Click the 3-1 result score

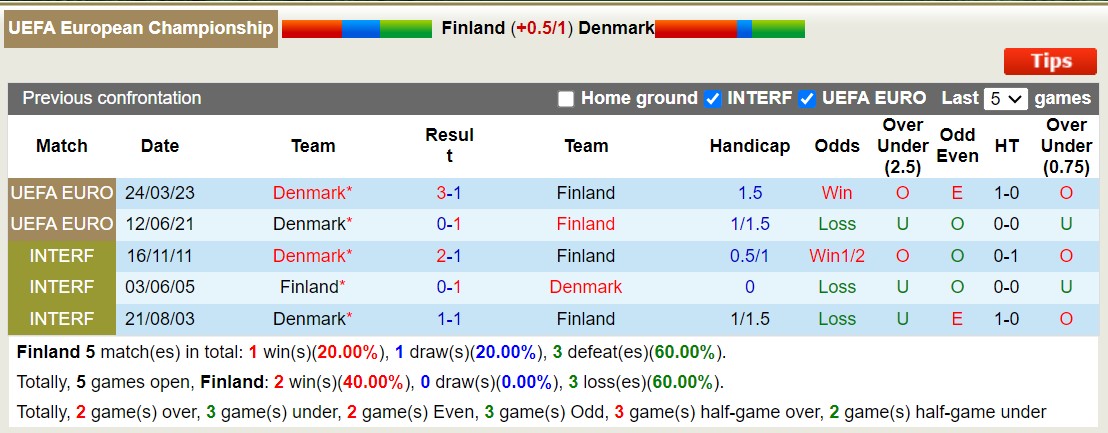tap(449, 193)
